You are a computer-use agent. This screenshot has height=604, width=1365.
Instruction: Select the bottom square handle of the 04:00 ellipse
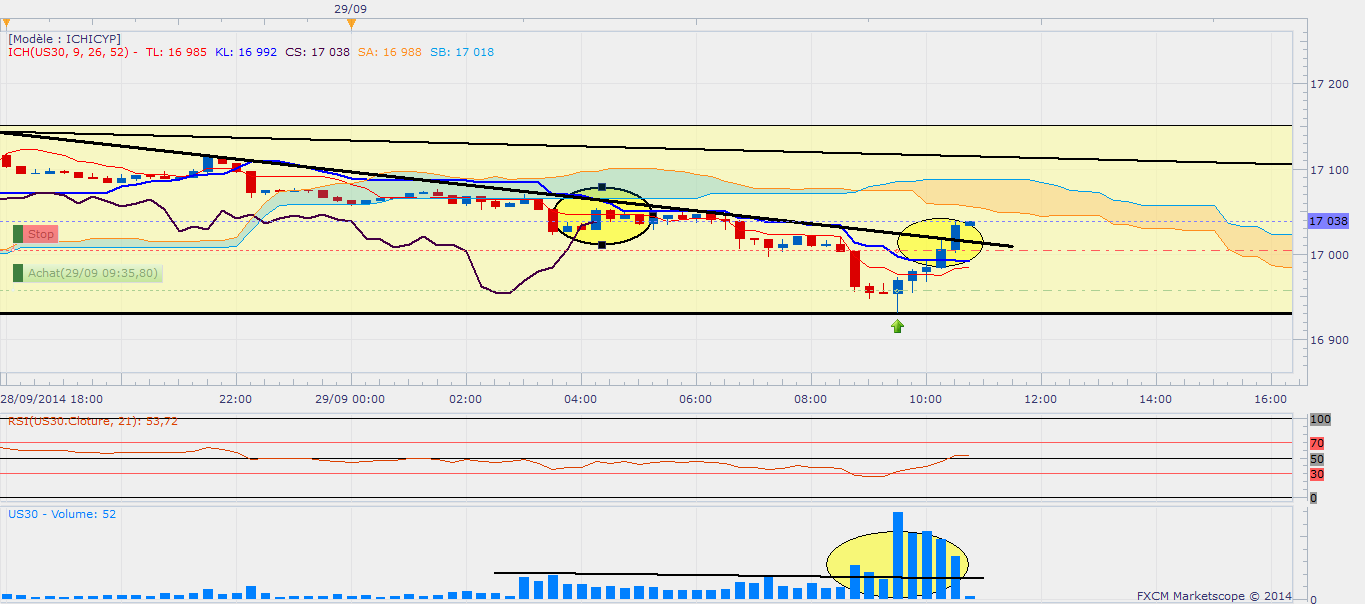pyautogui.click(x=602, y=245)
